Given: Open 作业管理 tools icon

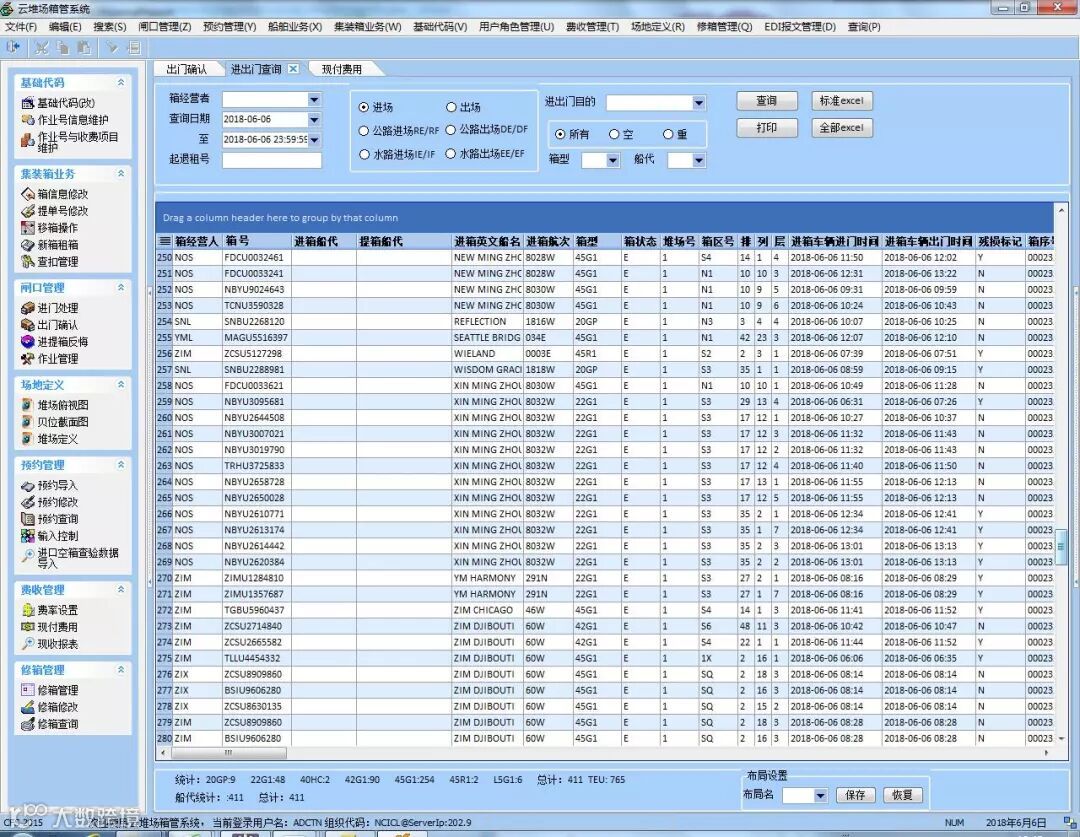Looking at the screenshot, I should point(28,359).
